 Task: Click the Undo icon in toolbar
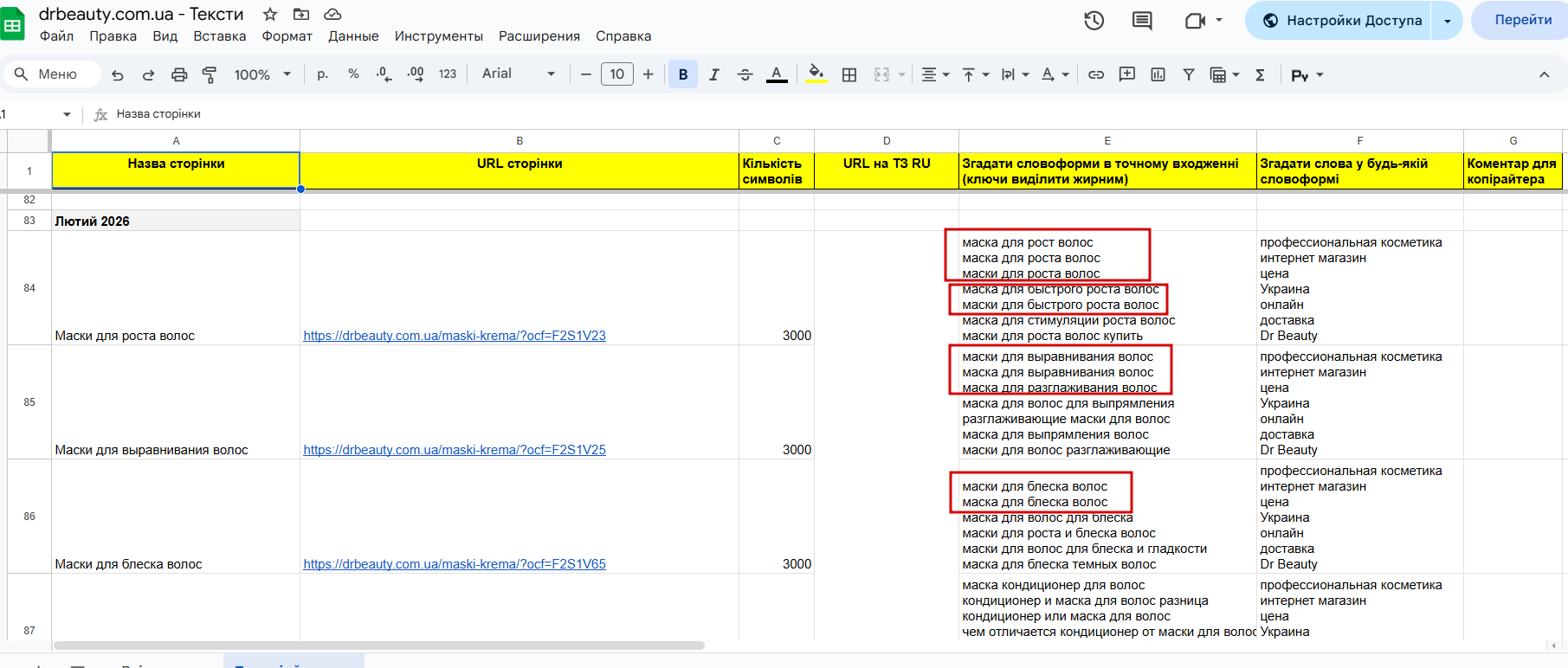(118, 75)
